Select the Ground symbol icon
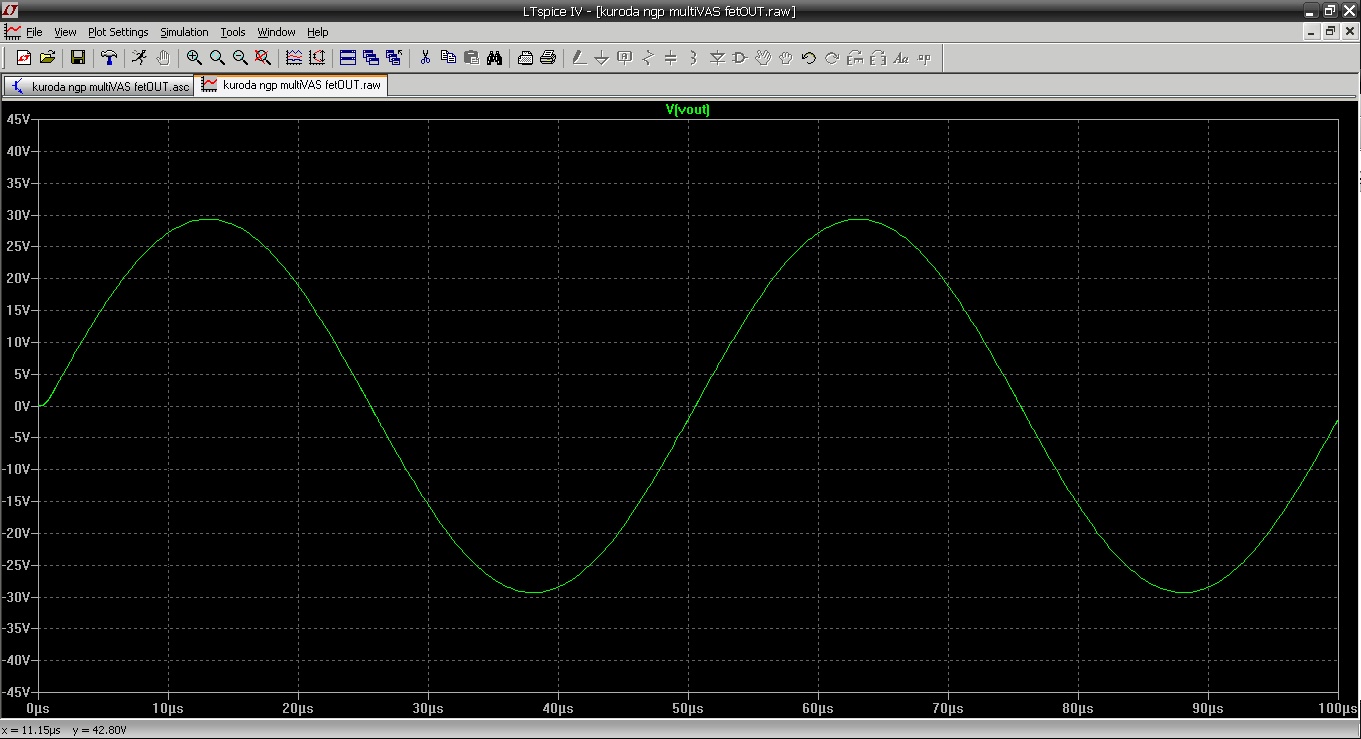 click(602, 58)
